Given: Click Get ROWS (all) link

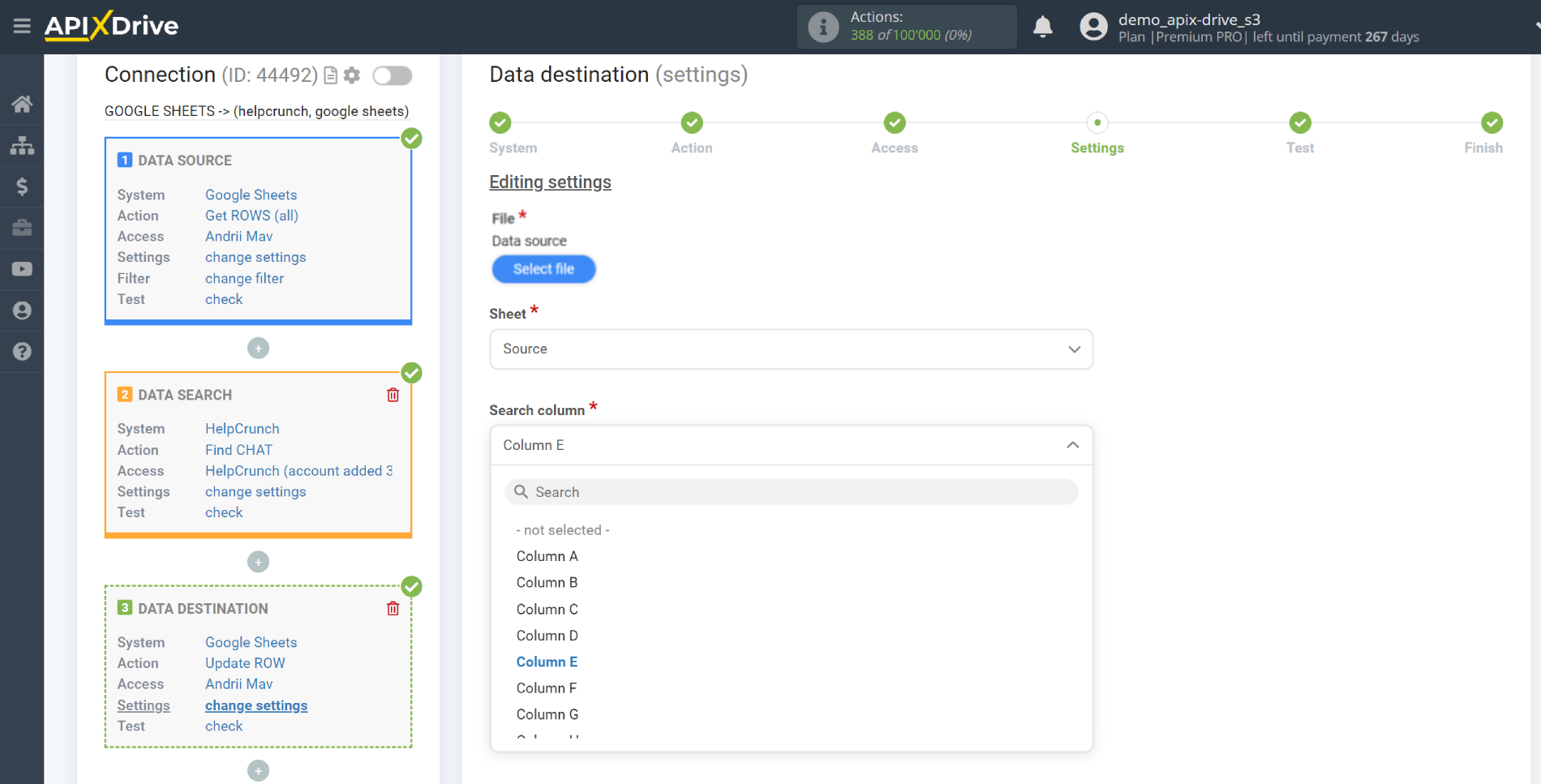Looking at the screenshot, I should point(251,216).
